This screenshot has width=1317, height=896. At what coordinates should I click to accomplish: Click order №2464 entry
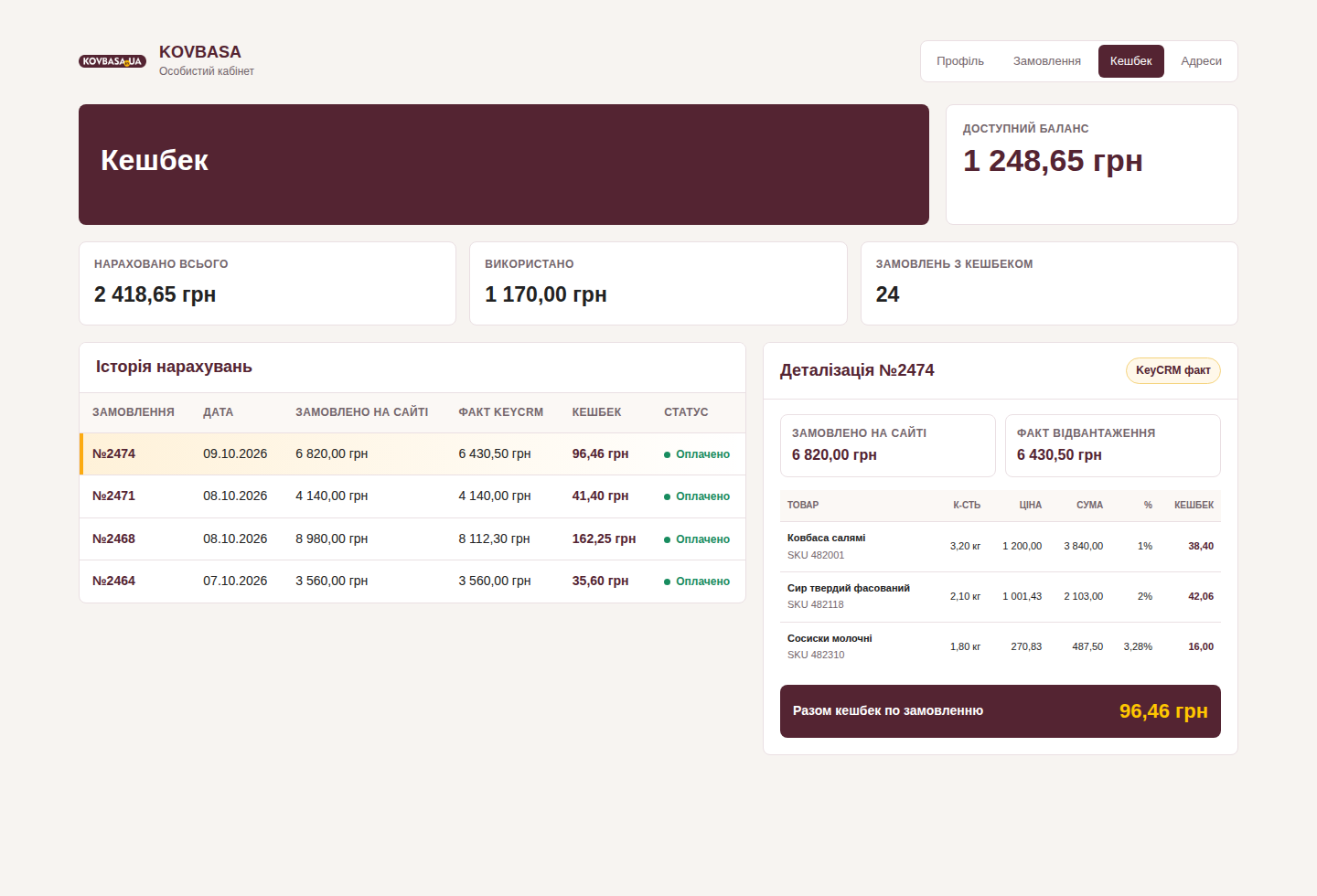click(412, 581)
